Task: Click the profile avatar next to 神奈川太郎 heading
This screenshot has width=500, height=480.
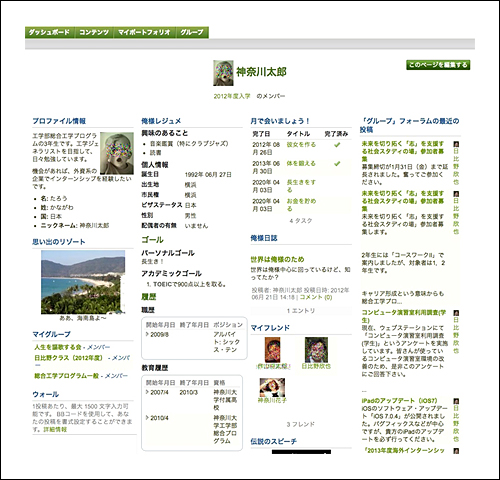Action: pyautogui.click(x=223, y=73)
